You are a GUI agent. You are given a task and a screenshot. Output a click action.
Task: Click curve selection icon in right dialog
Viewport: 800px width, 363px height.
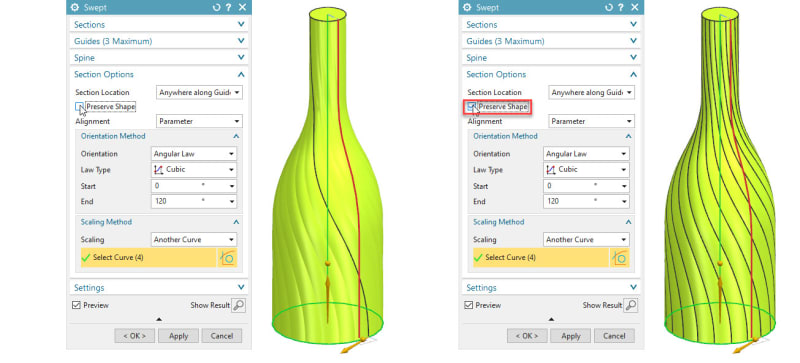pos(619,257)
